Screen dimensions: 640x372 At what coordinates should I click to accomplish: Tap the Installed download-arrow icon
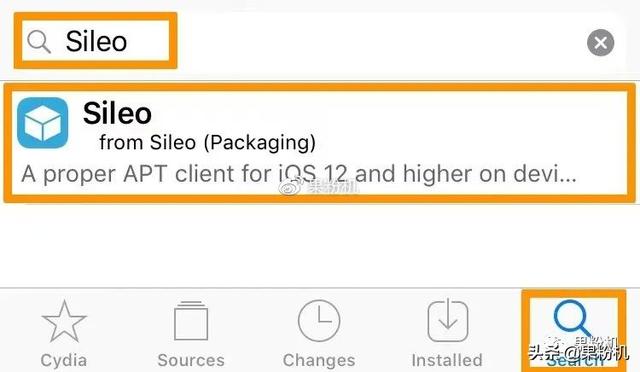tap(448, 321)
